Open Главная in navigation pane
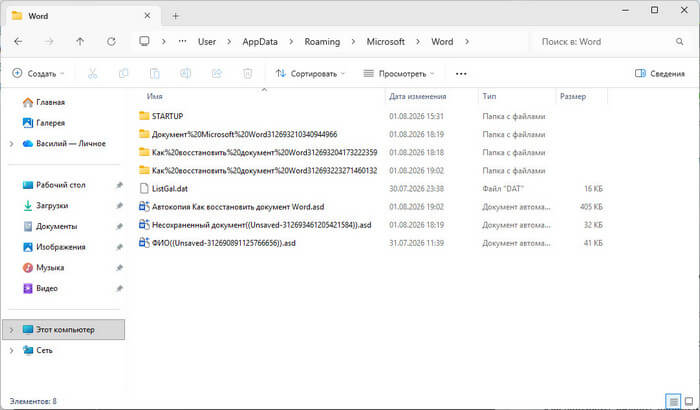700x410 pixels. [x=44, y=102]
